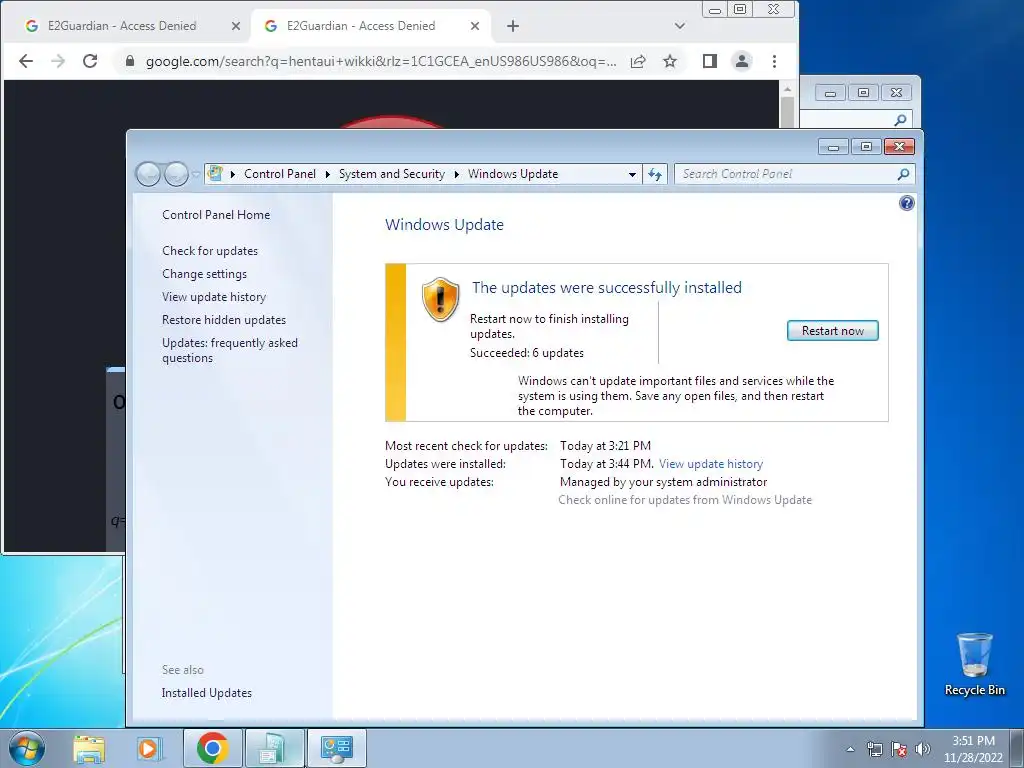Open Windows Update help icon
1024x768 pixels.
(x=906, y=203)
